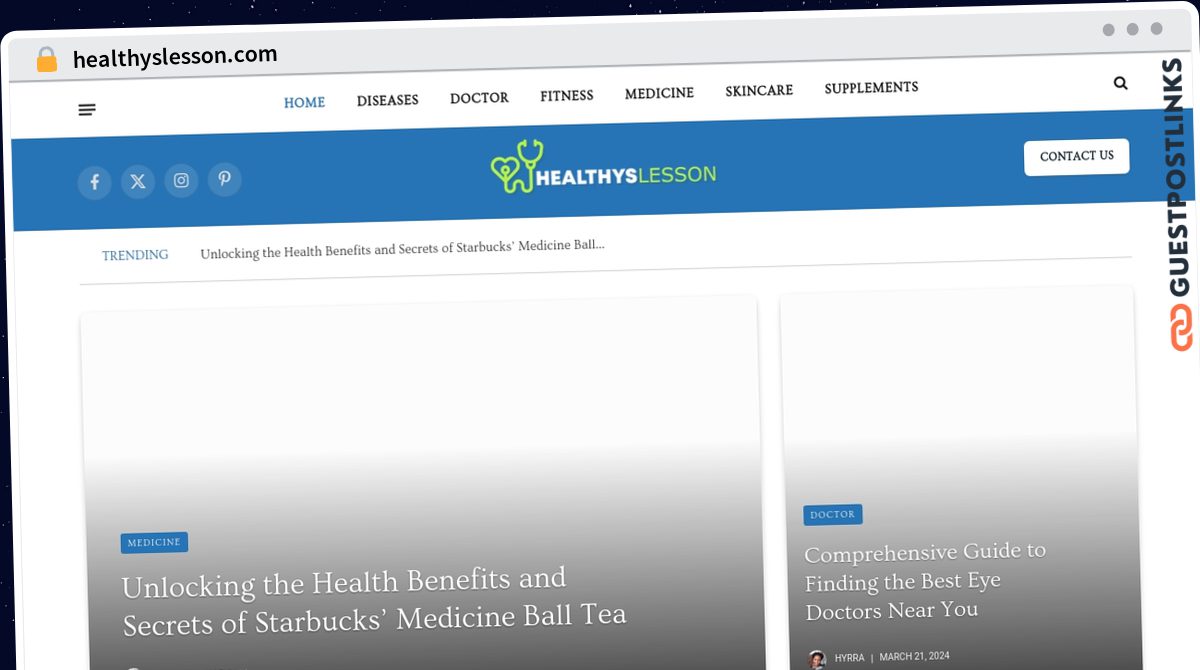Open the Fitness menu item
The image size is (1200, 670).
click(x=567, y=96)
